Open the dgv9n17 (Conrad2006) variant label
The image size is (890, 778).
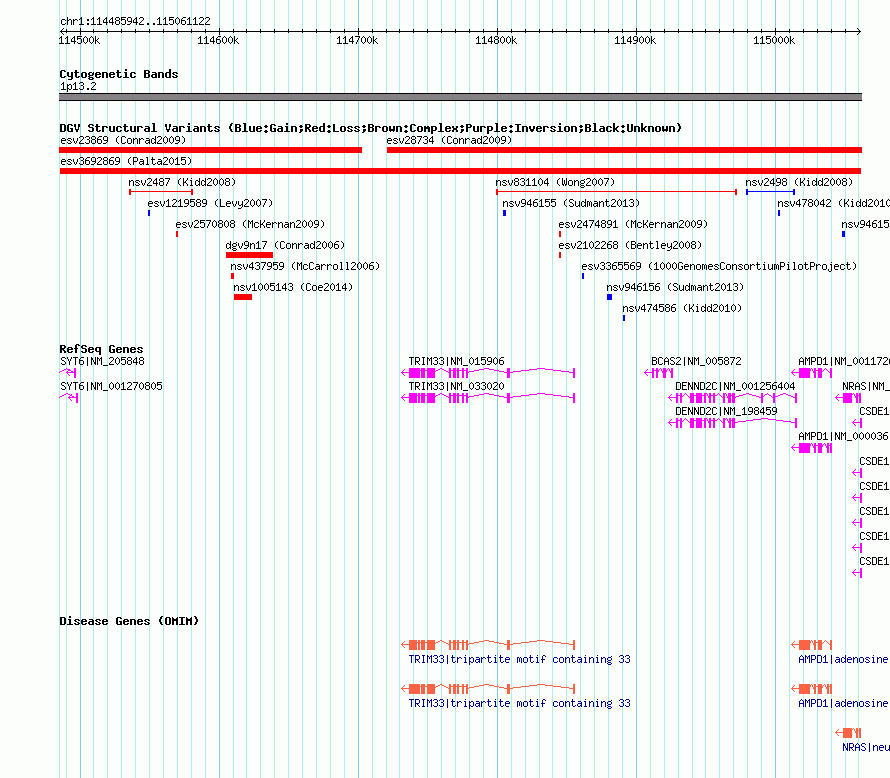point(285,245)
